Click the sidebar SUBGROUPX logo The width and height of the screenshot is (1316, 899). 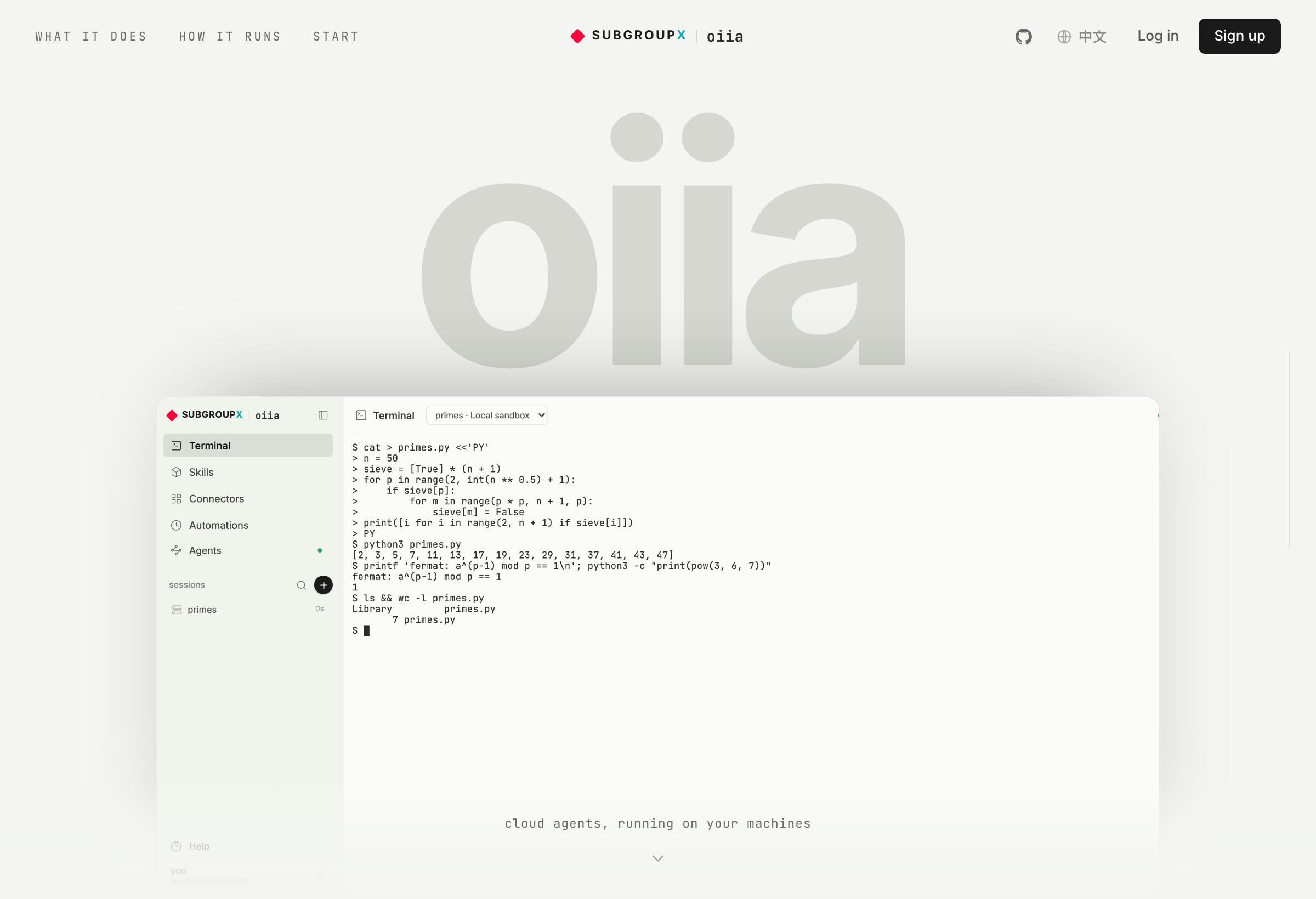click(x=205, y=414)
